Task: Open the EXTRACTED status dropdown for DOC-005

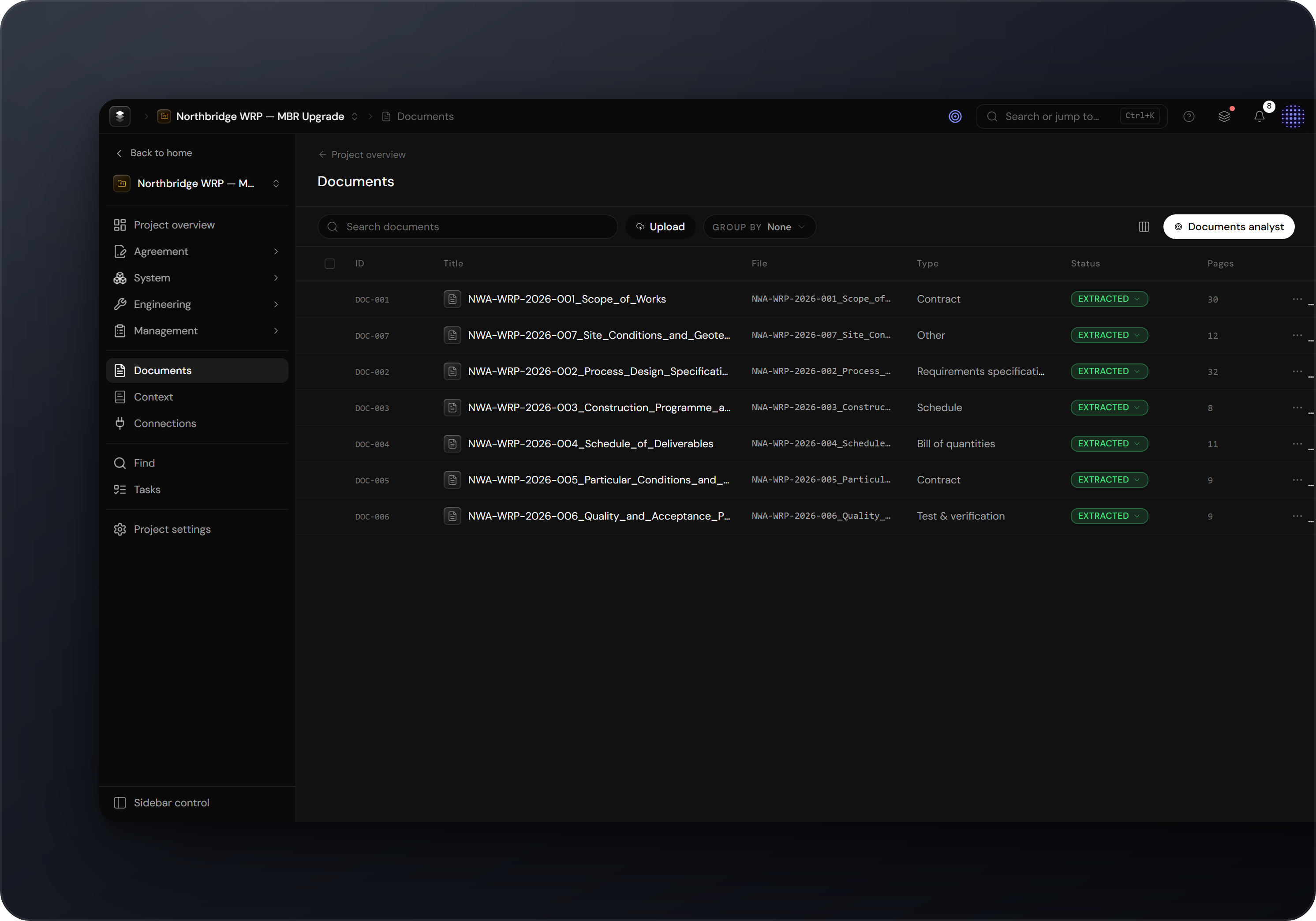Action: [x=1109, y=480]
